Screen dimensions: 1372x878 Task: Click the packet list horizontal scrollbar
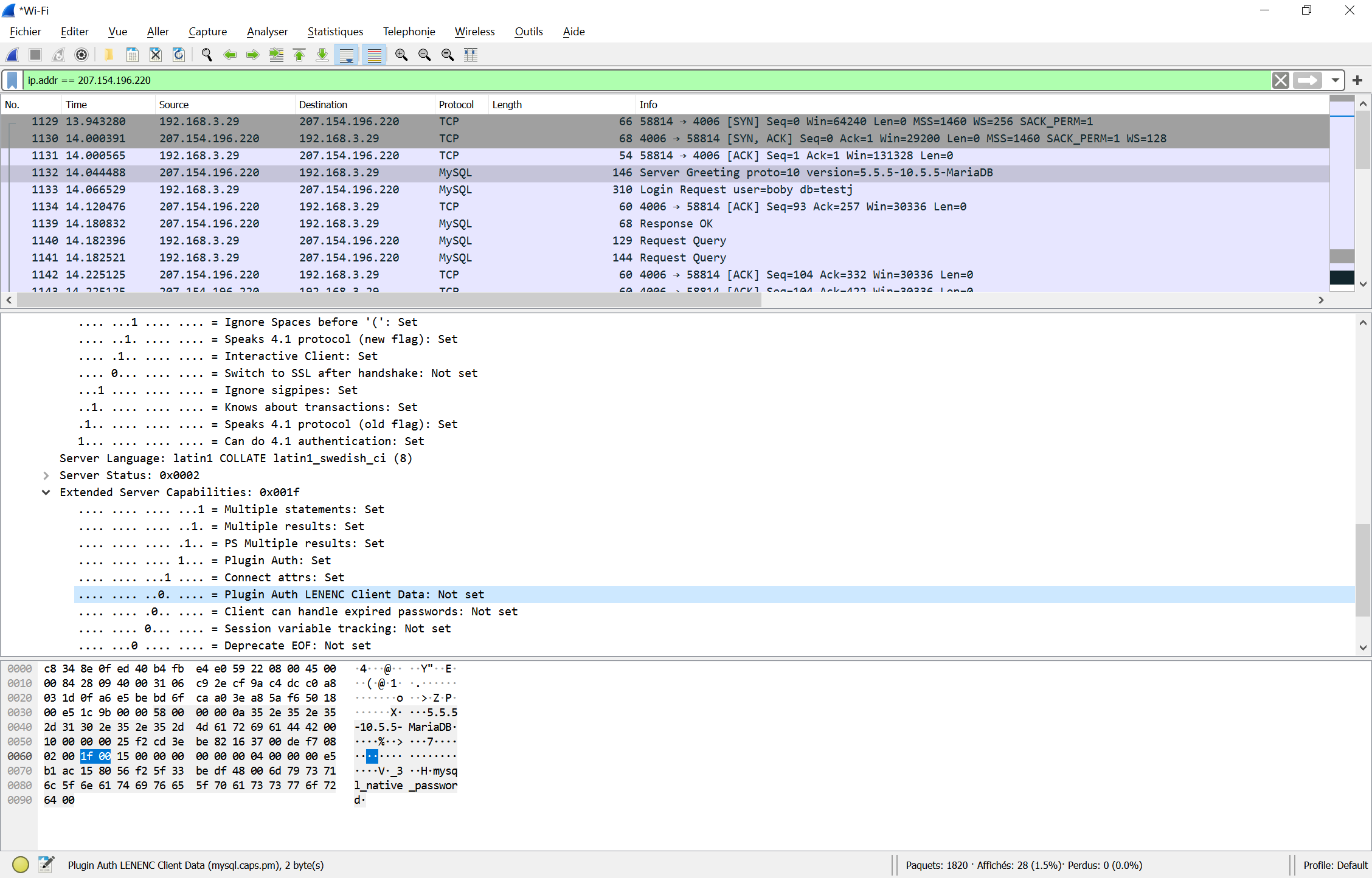pyautogui.click(x=389, y=300)
